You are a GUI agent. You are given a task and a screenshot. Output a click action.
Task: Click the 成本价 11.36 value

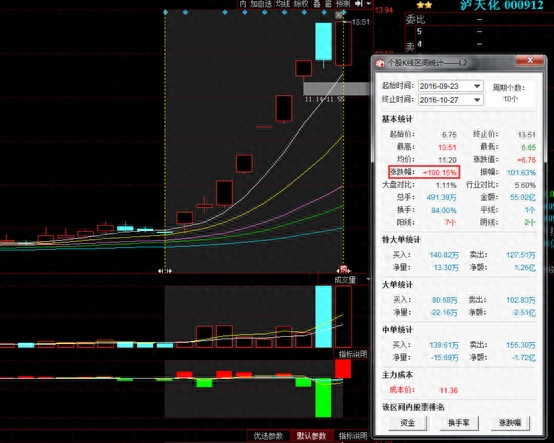448,390
